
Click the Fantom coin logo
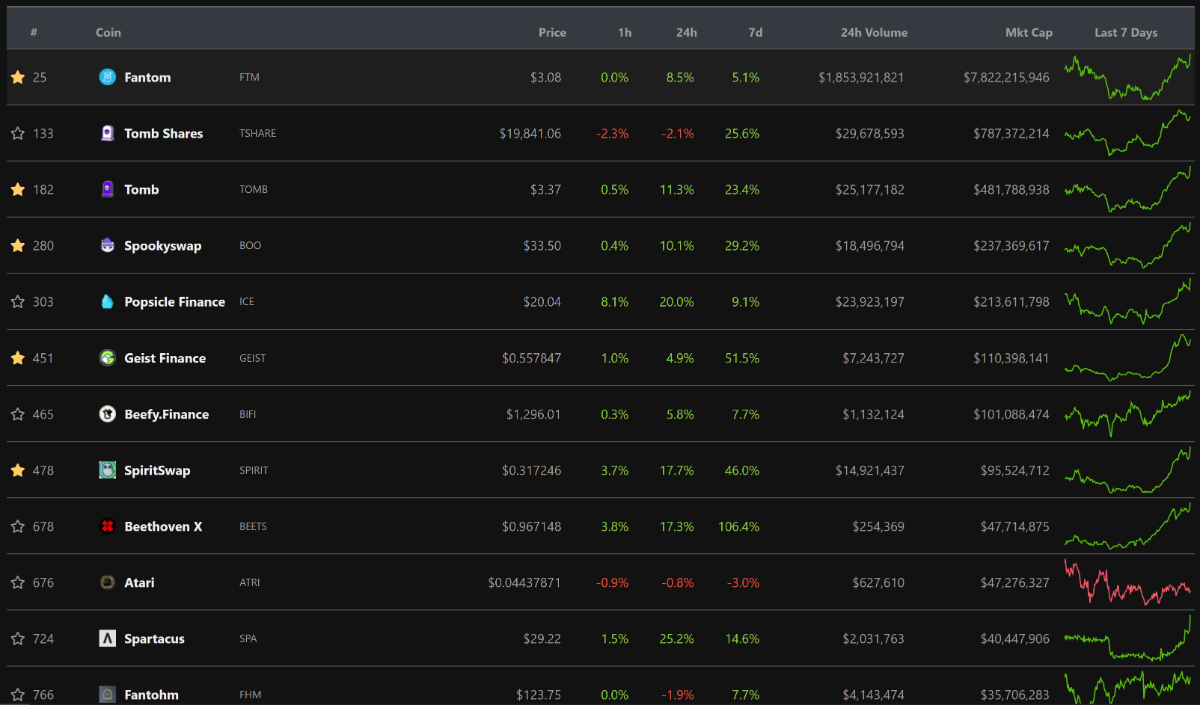tap(107, 77)
